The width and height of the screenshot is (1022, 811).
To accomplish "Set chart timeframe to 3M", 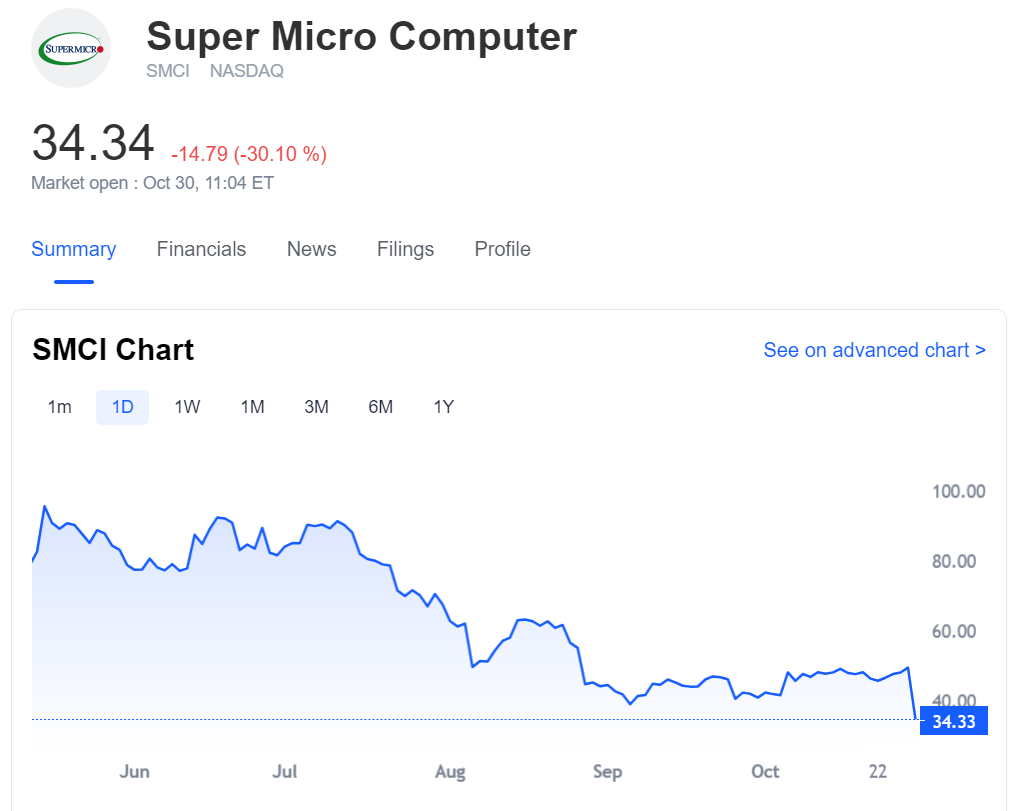I will pos(316,407).
